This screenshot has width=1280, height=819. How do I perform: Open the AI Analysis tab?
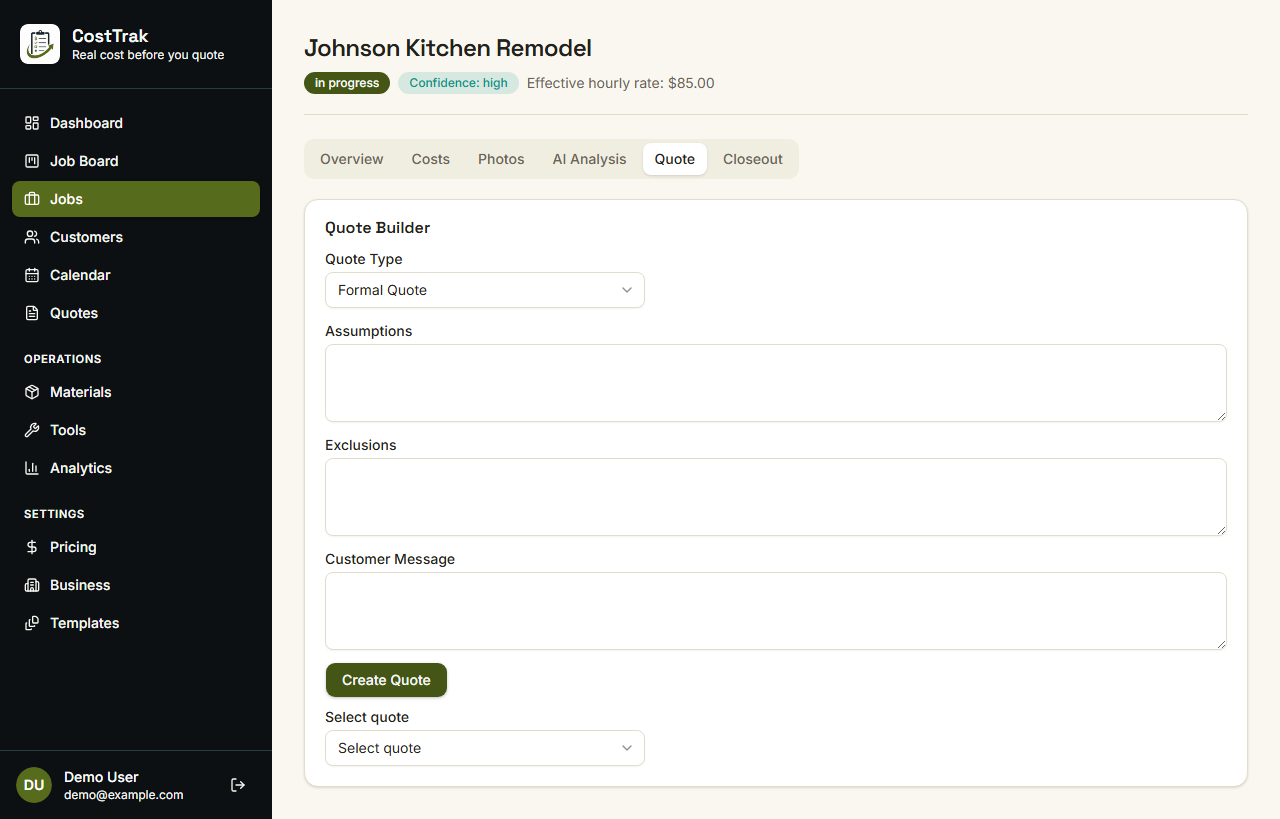point(589,159)
